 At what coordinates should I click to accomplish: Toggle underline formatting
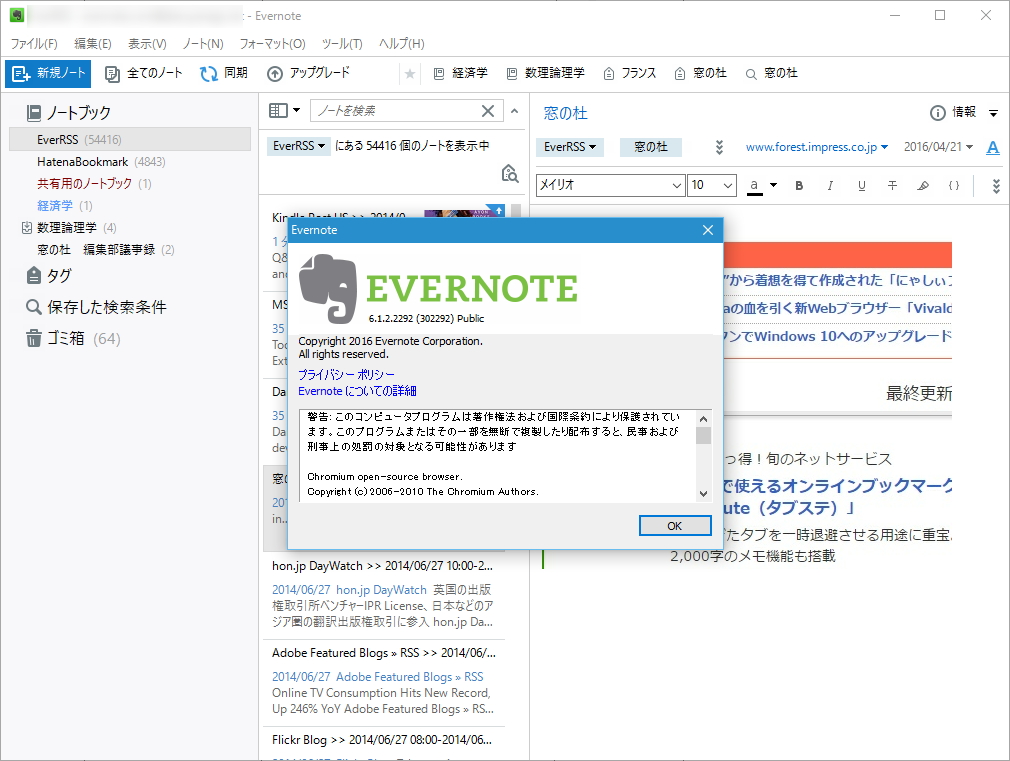click(861, 186)
